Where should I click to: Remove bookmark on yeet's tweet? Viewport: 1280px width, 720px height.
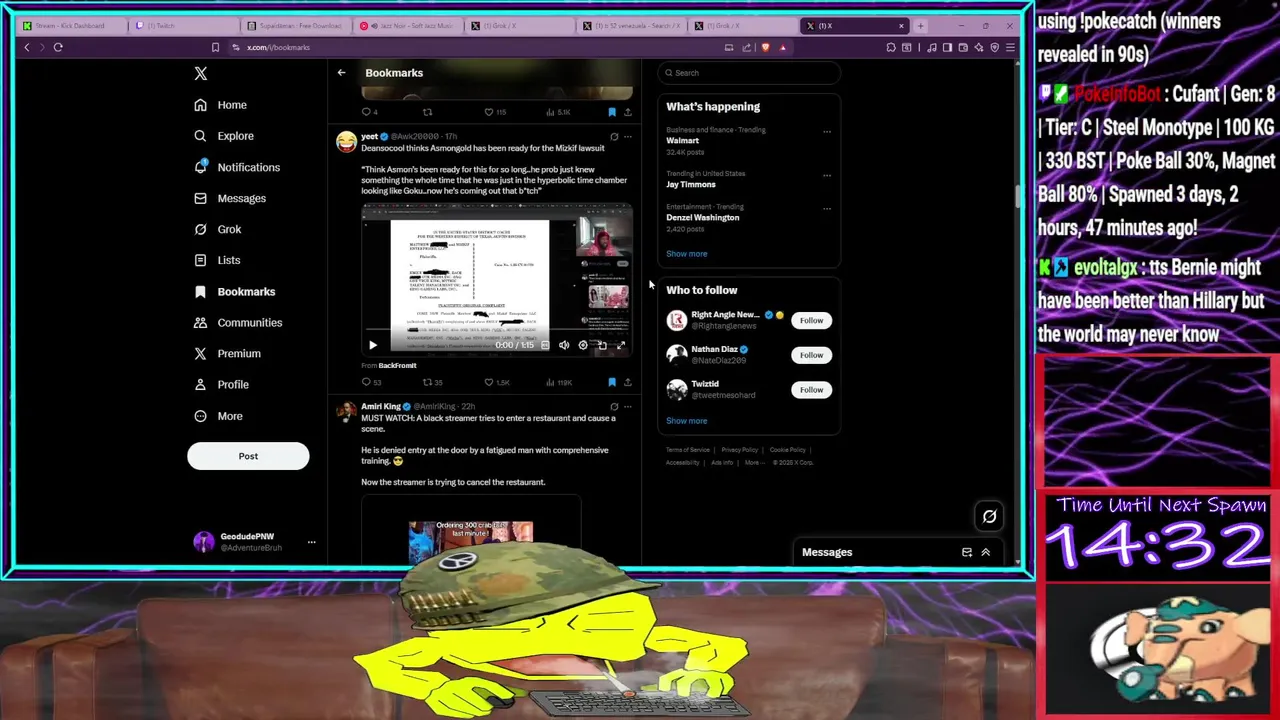[612, 382]
